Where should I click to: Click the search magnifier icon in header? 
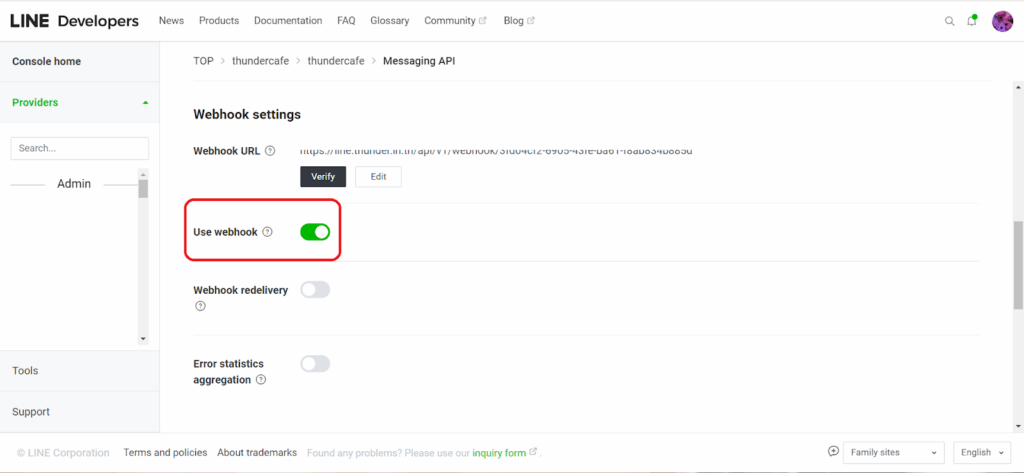coord(950,21)
